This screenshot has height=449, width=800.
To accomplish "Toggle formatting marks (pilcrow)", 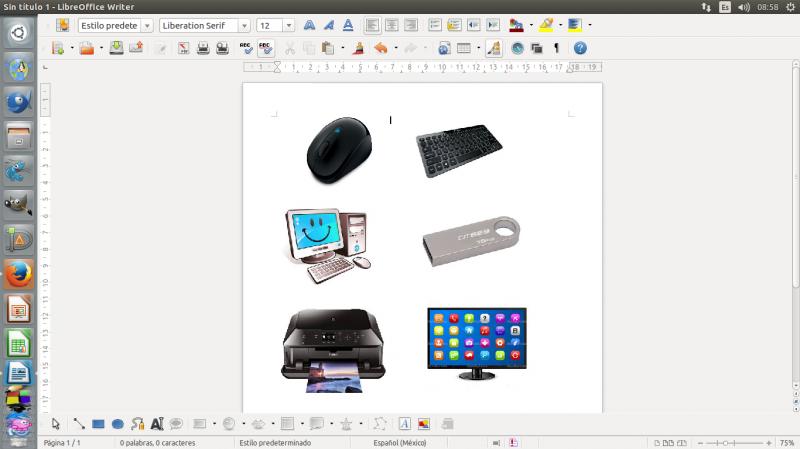I will 556,48.
